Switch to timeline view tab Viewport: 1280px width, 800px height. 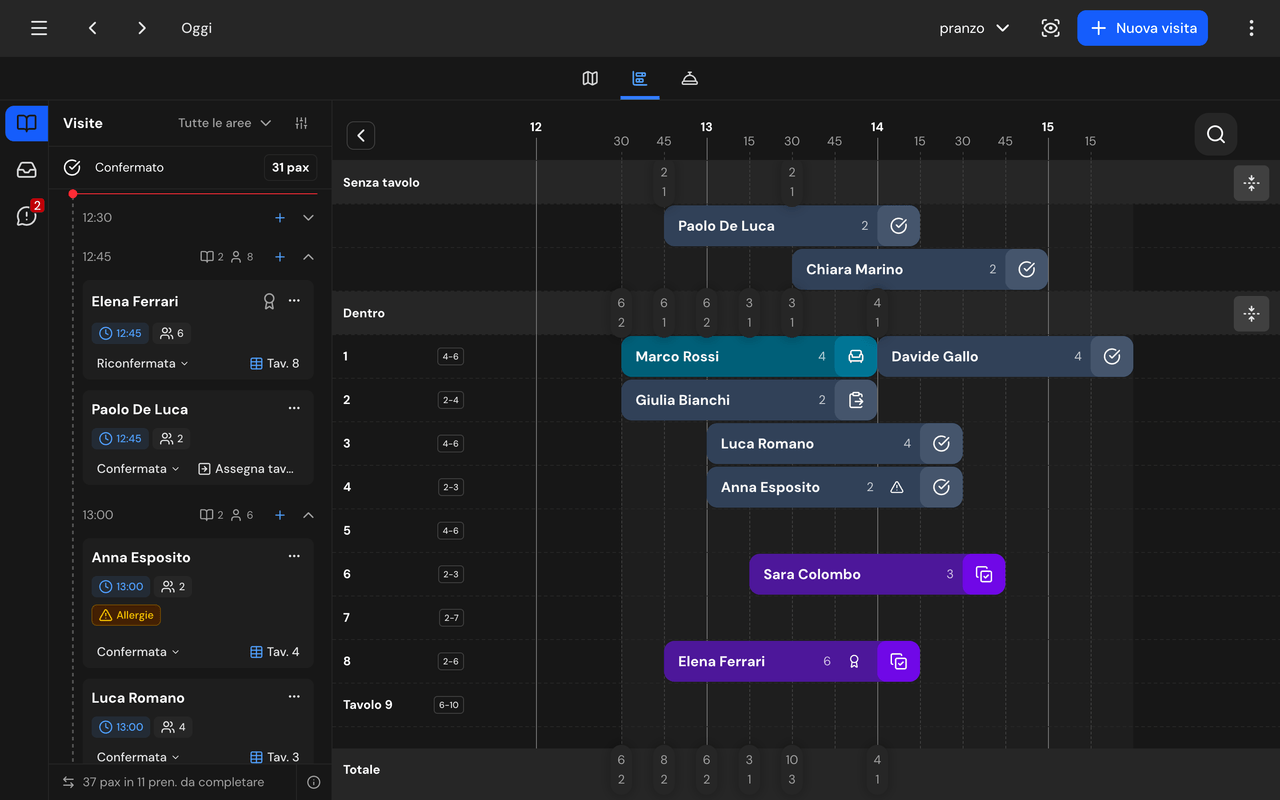639,78
